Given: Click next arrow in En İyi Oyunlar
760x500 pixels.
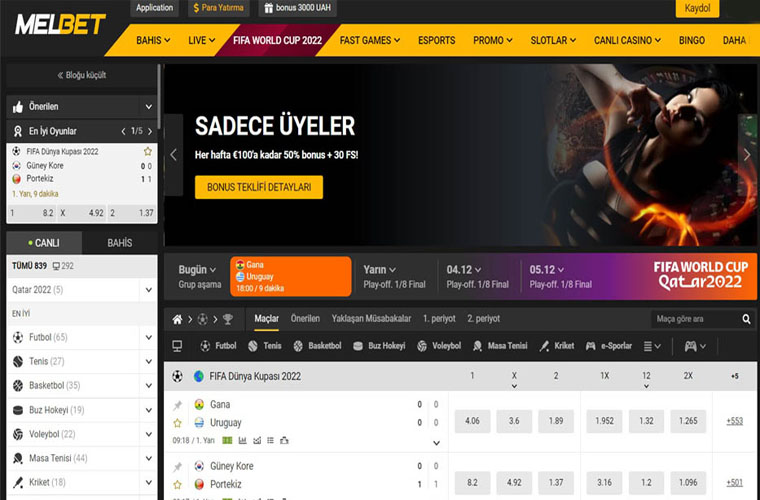Looking at the screenshot, I should pyautogui.click(x=150, y=131).
